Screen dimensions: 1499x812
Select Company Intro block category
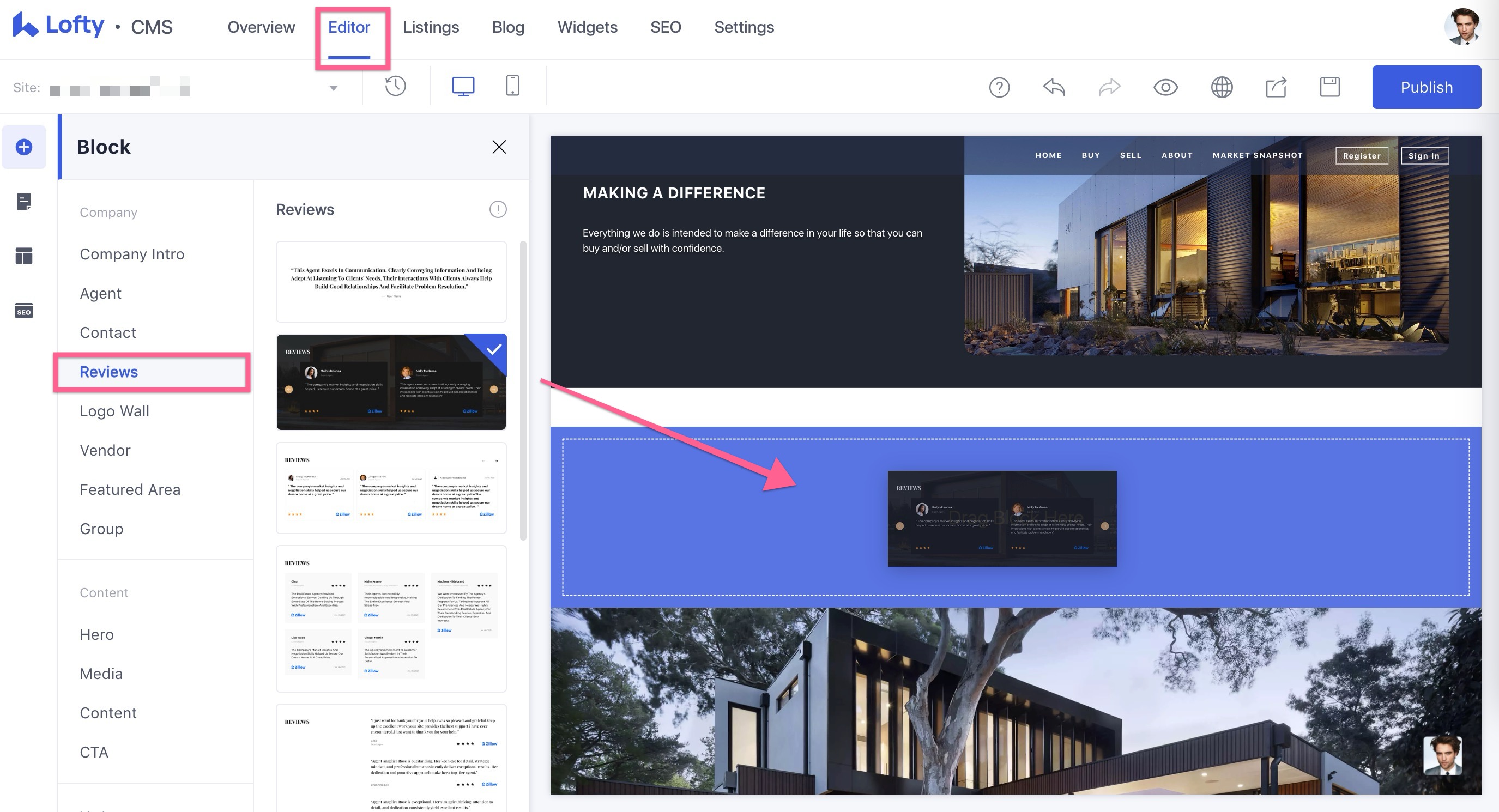tap(132, 254)
